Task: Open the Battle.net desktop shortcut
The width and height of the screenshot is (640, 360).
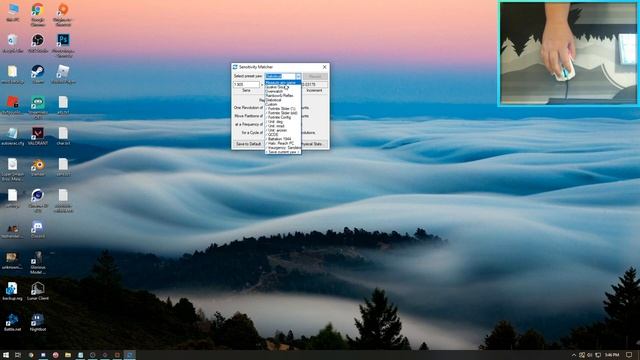Action: coord(12,322)
